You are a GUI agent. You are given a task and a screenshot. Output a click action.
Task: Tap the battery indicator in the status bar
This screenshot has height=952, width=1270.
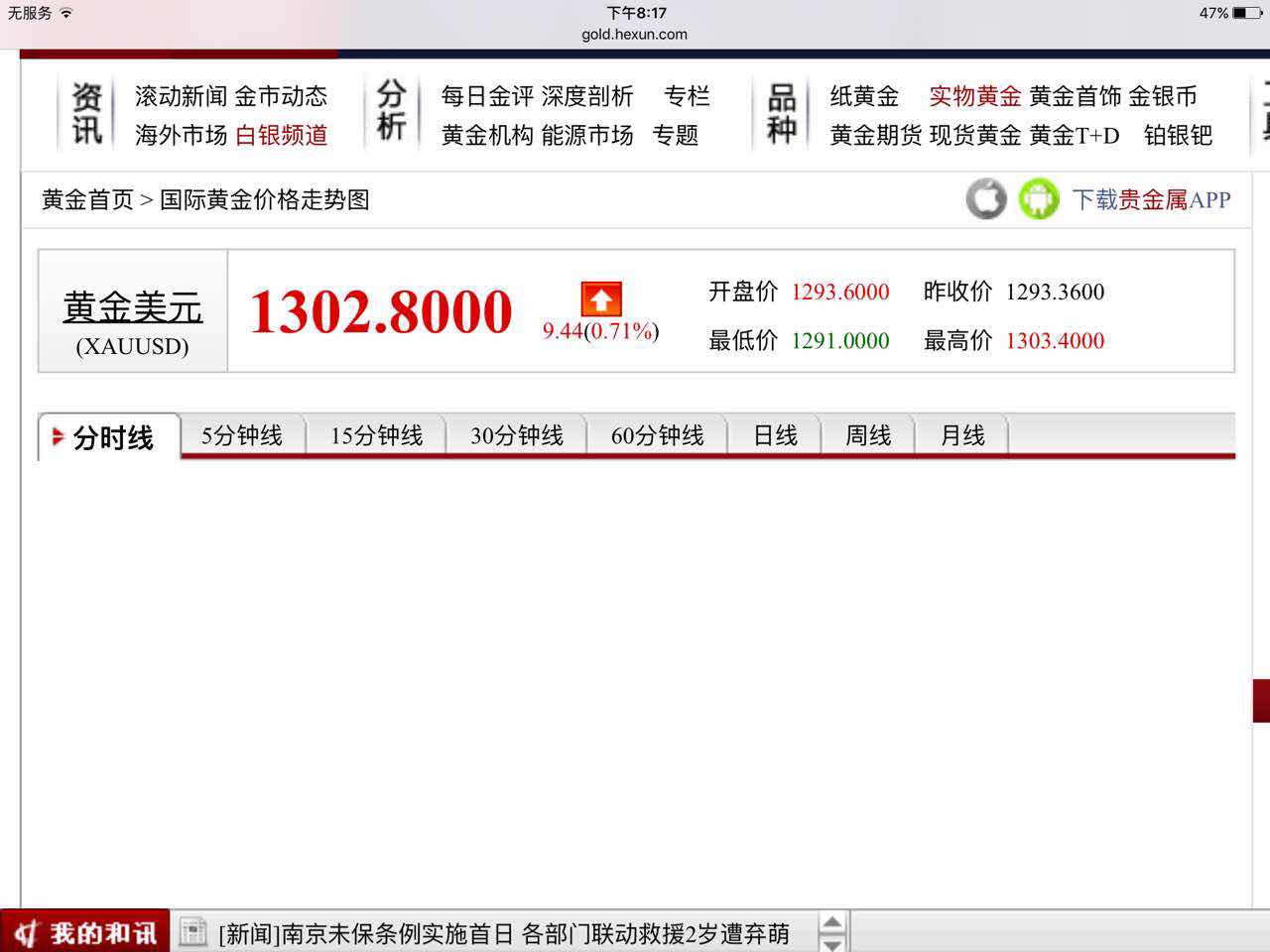click(x=1246, y=13)
